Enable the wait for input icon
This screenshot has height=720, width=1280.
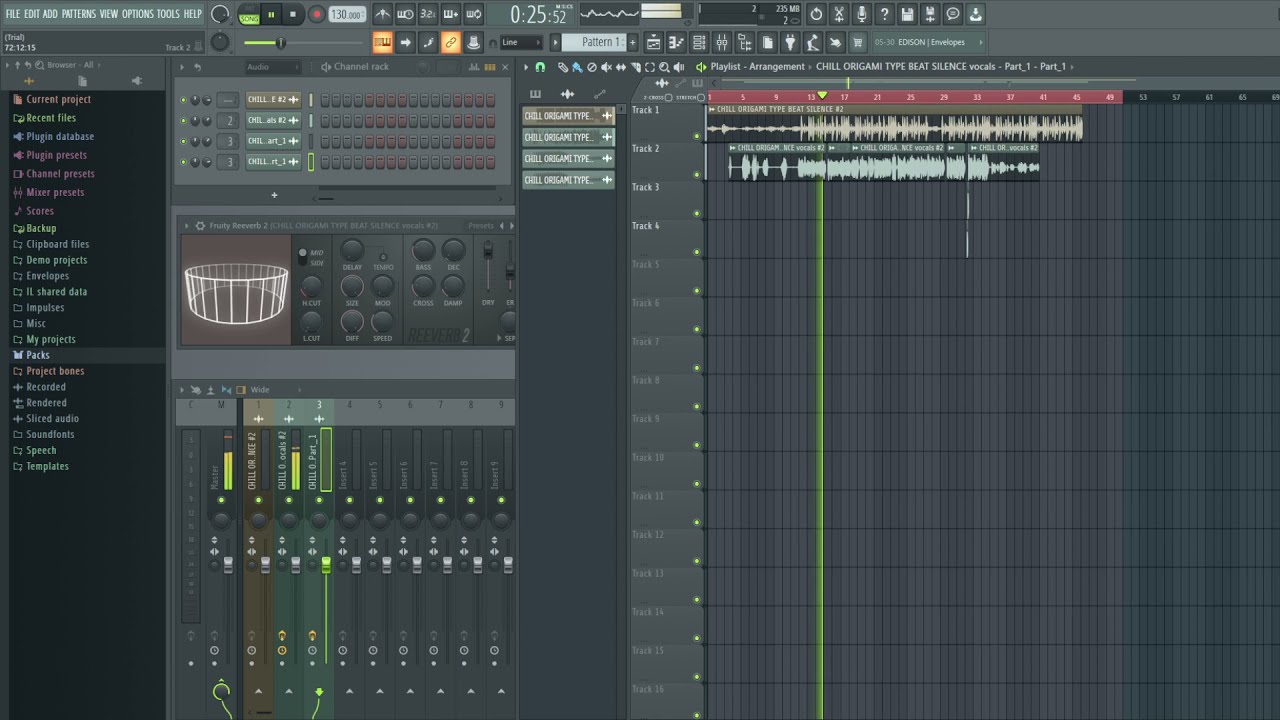click(x=405, y=14)
